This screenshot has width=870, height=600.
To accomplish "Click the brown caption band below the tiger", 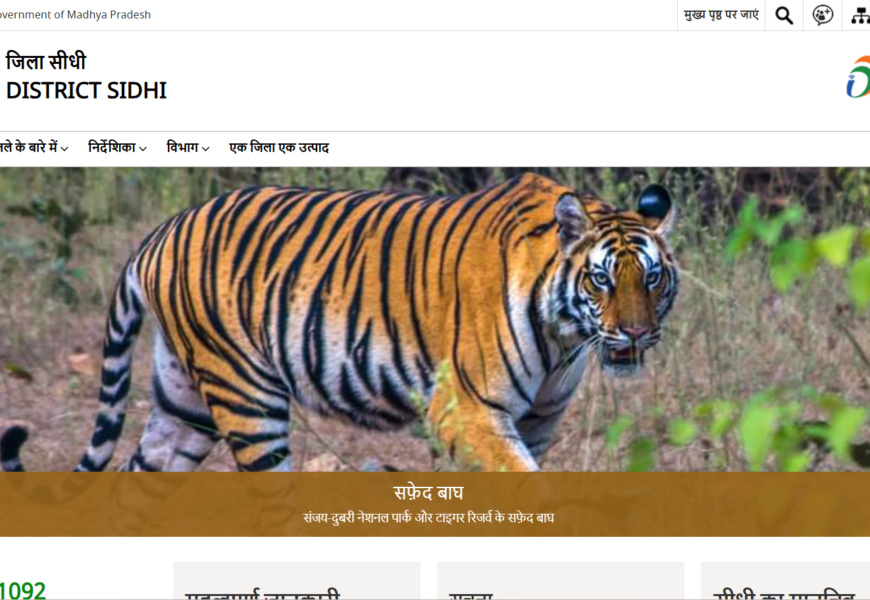I will pyautogui.click(x=435, y=504).
